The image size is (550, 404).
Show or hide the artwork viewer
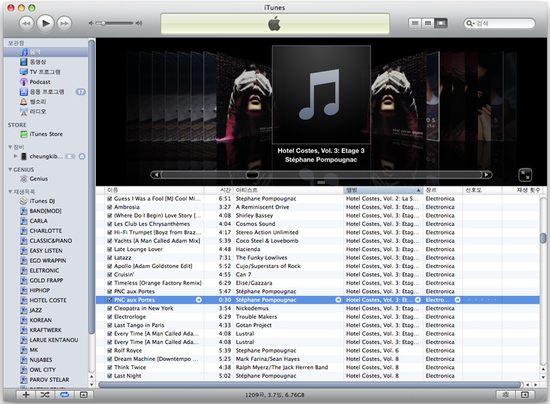click(83, 395)
